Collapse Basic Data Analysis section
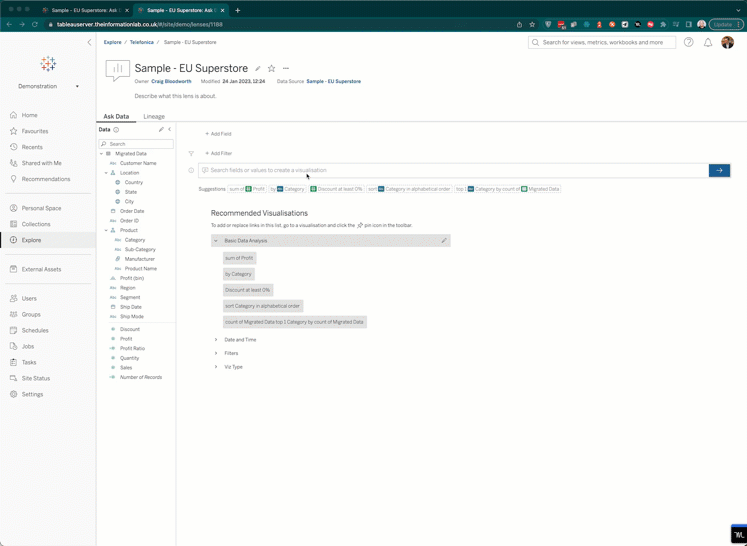 click(216, 241)
